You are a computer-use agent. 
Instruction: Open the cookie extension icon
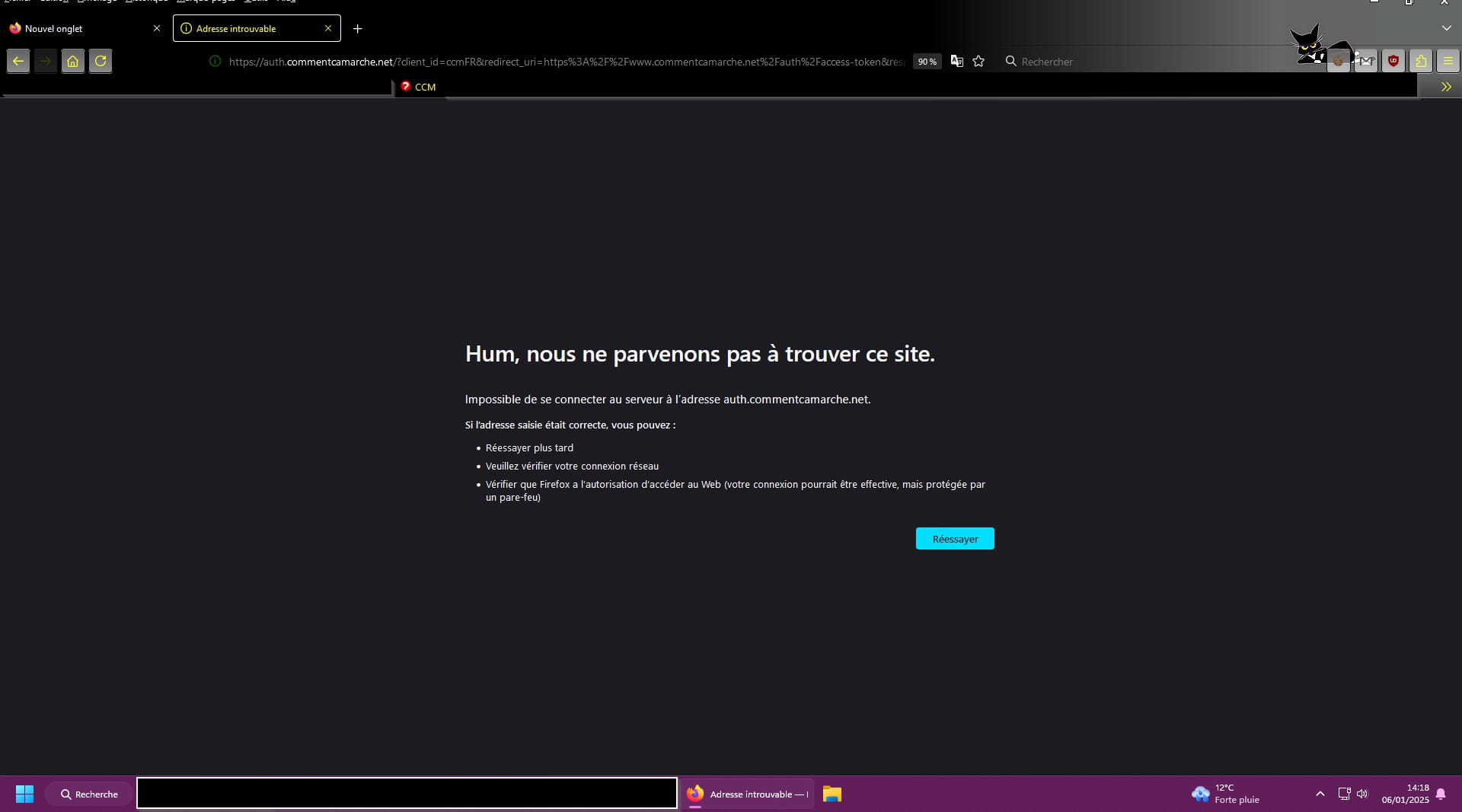[1339, 61]
